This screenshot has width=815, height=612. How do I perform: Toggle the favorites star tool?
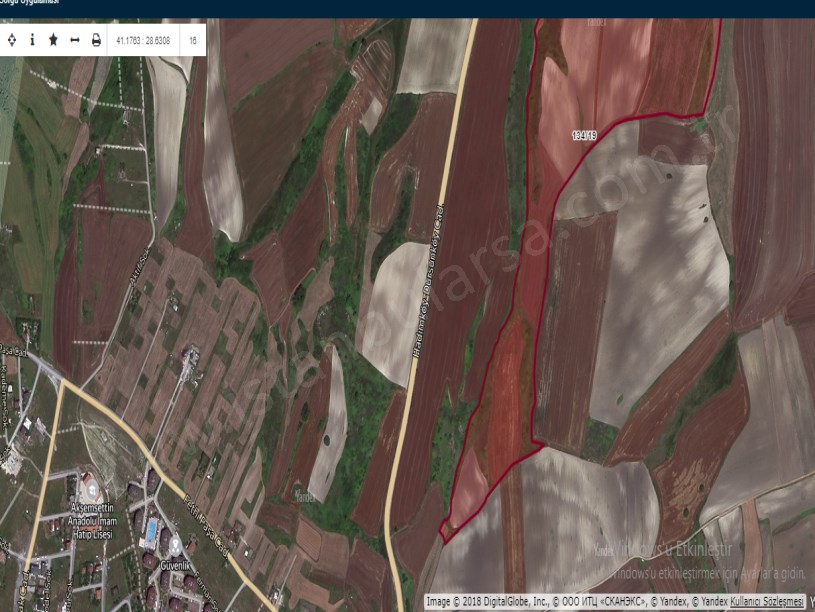coord(52,40)
